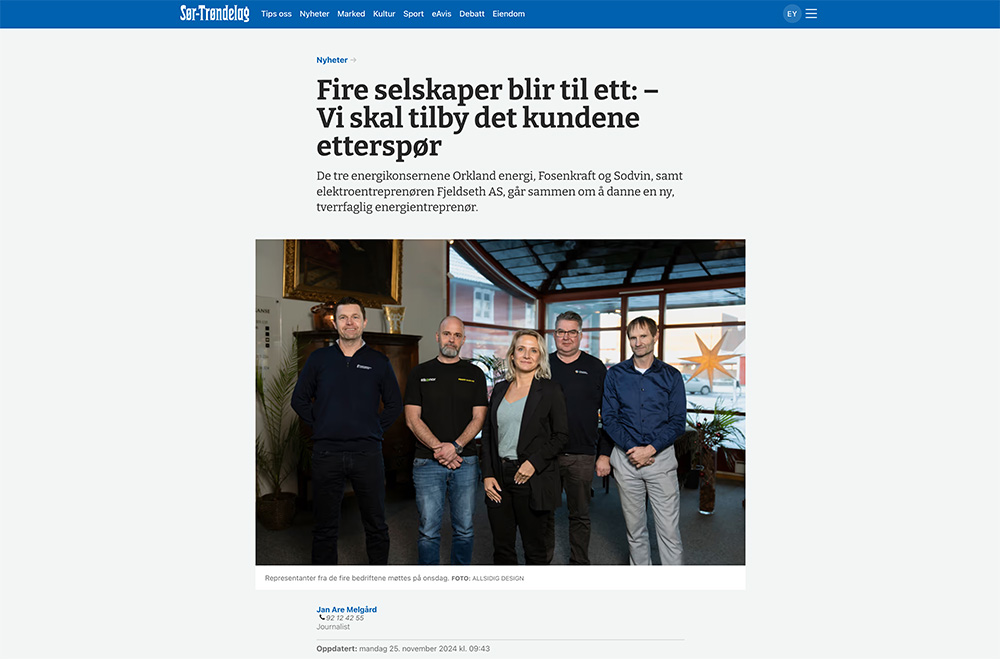
Task: Click the phone icon beside journalist number
Action: coord(321,618)
